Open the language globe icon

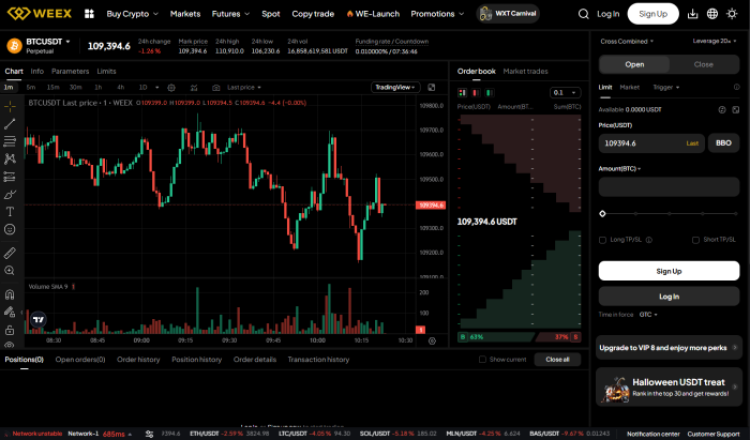pos(712,14)
